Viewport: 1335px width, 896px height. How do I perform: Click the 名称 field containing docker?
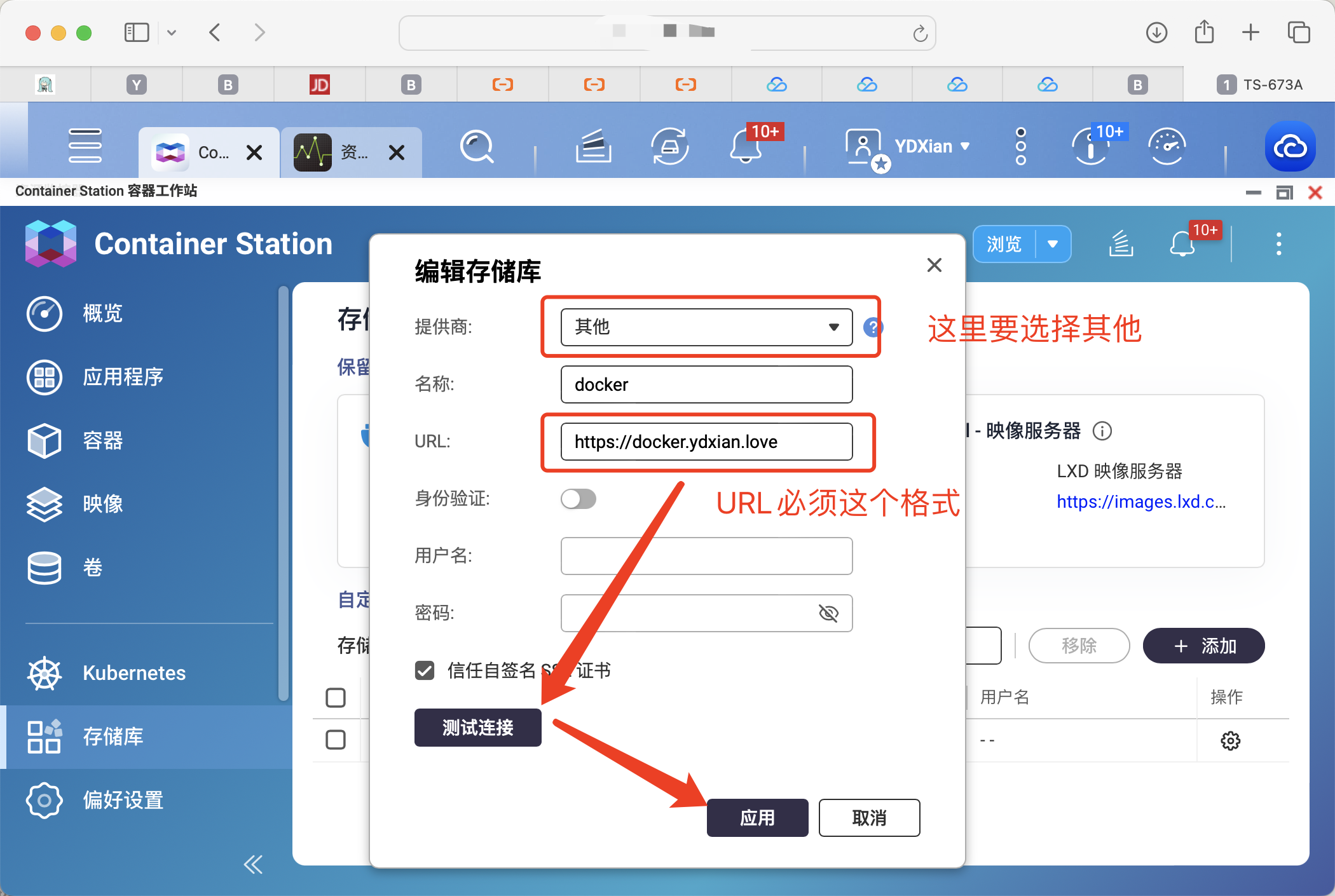coord(706,384)
